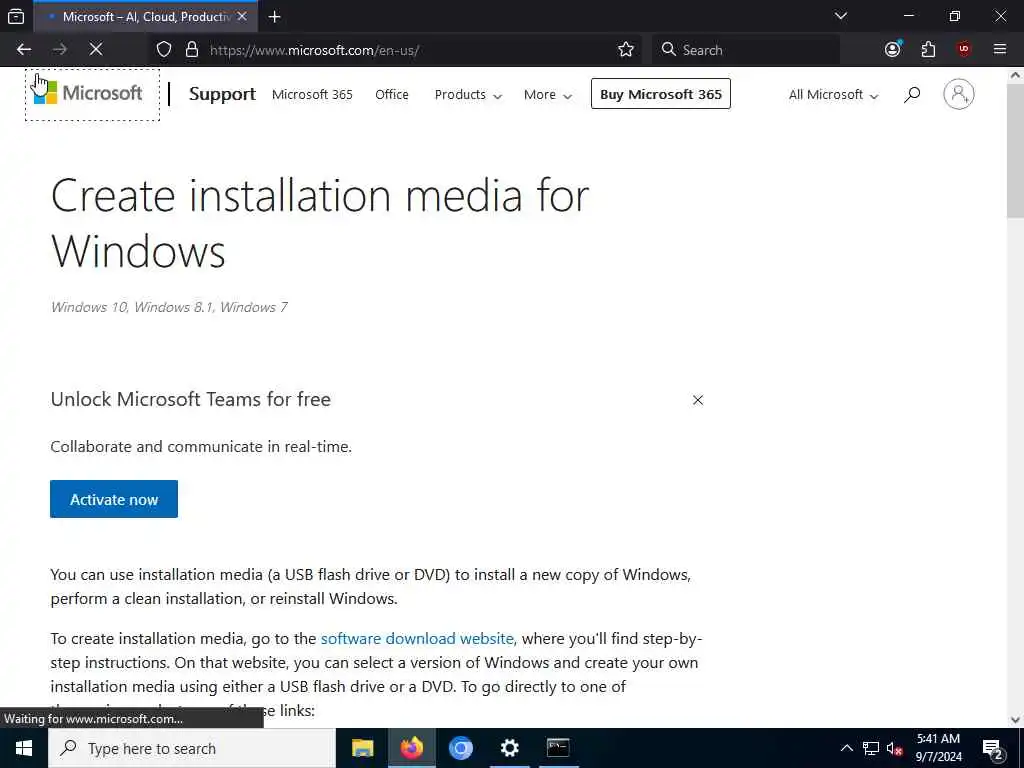Click the Firefox taskbar icon

pyautogui.click(x=411, y=748)
